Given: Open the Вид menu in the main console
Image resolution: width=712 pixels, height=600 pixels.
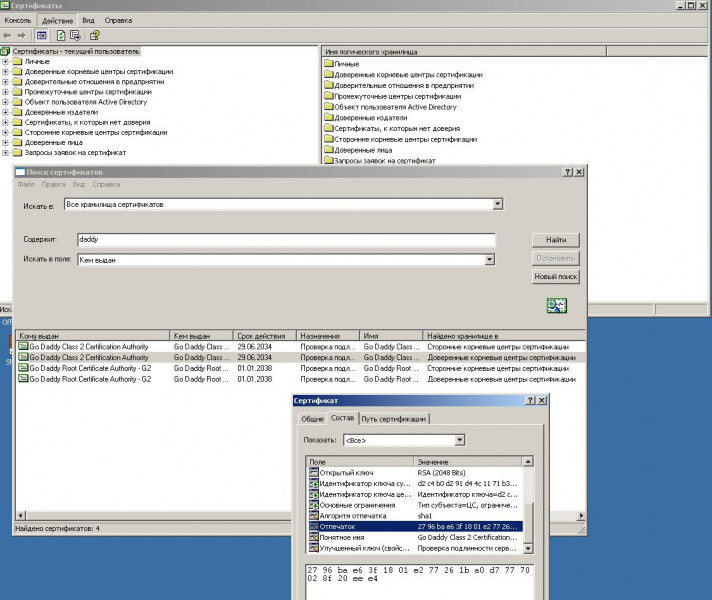Looking at the screenshot, I should pyautogui.click(x=88, y=20).
